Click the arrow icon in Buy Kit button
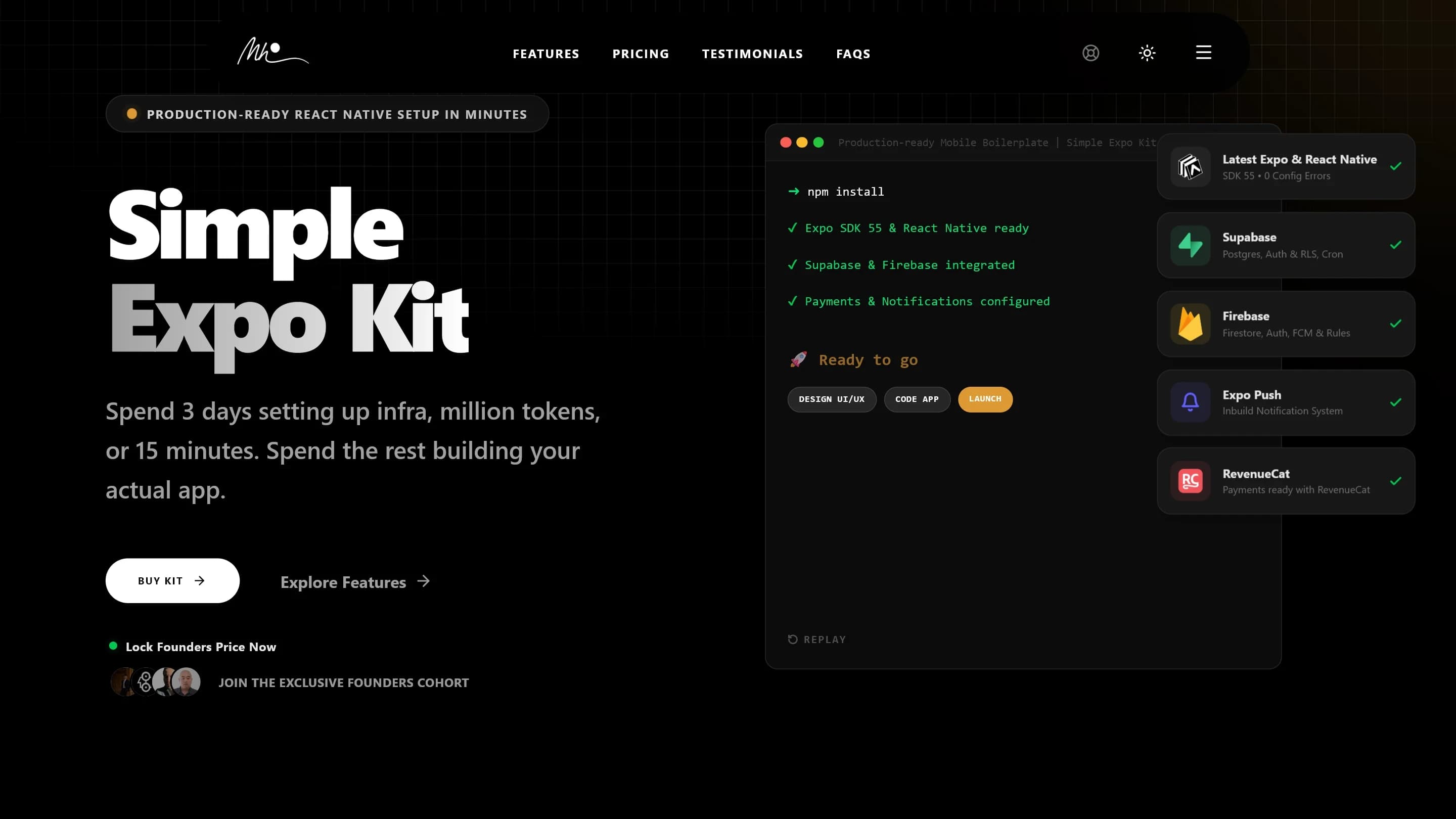 (200, 580)
